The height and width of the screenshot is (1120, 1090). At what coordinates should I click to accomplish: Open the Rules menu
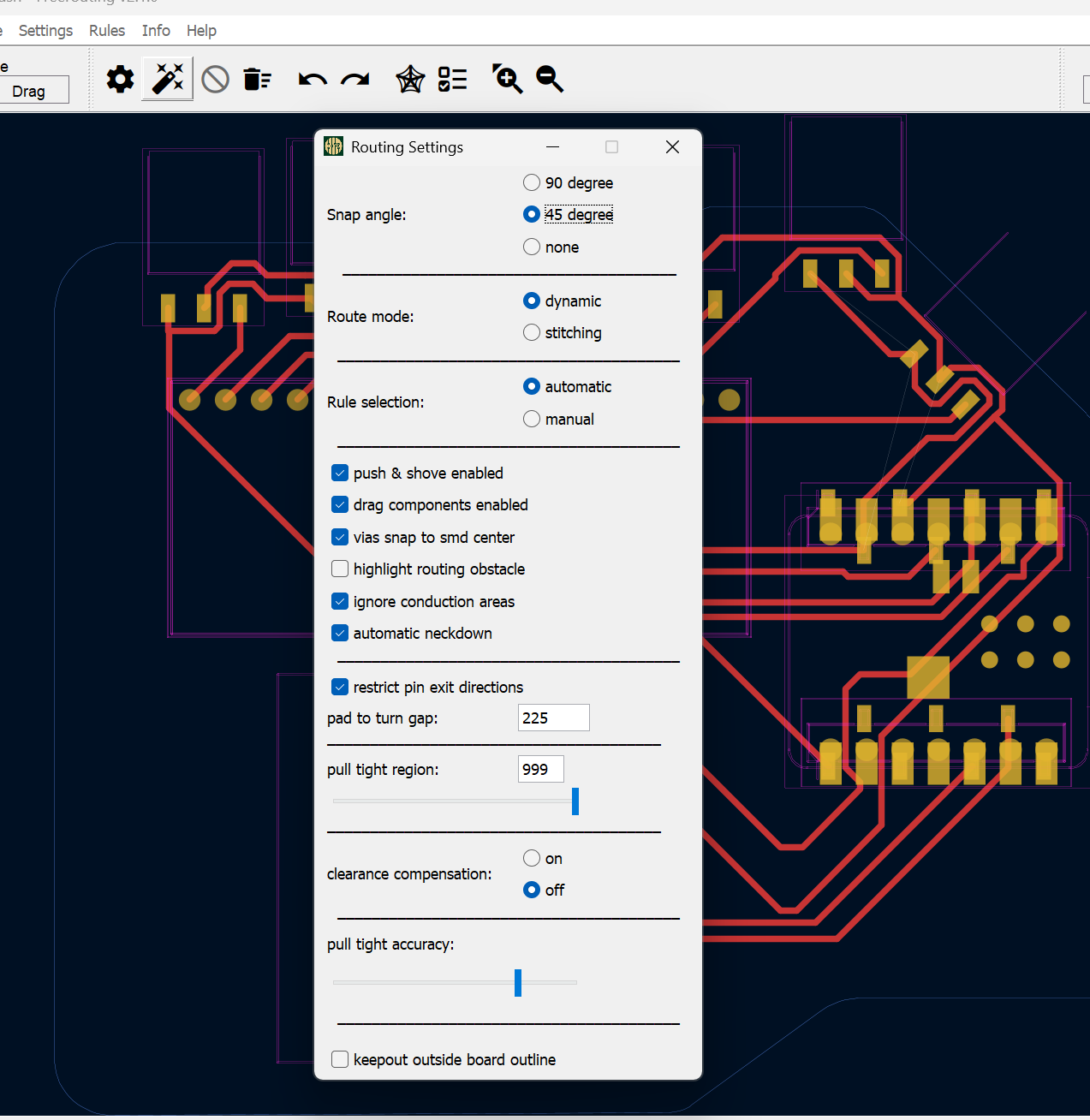[106, 30]
